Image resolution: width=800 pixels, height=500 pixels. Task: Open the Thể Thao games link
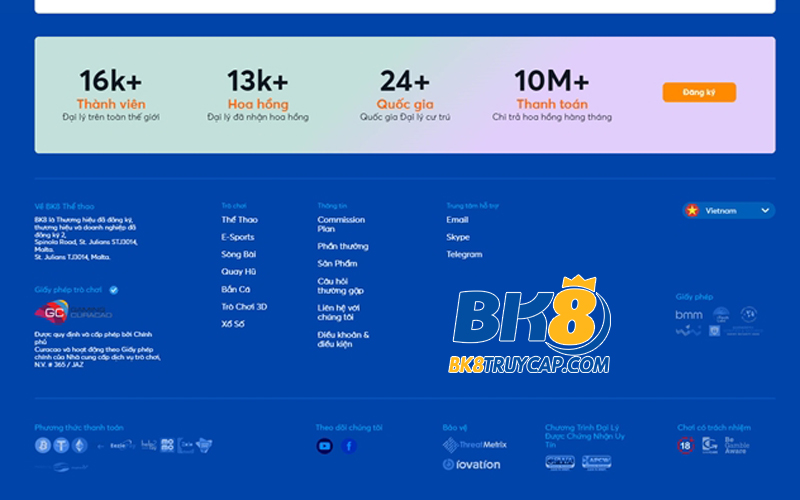(x=239, y=220)
